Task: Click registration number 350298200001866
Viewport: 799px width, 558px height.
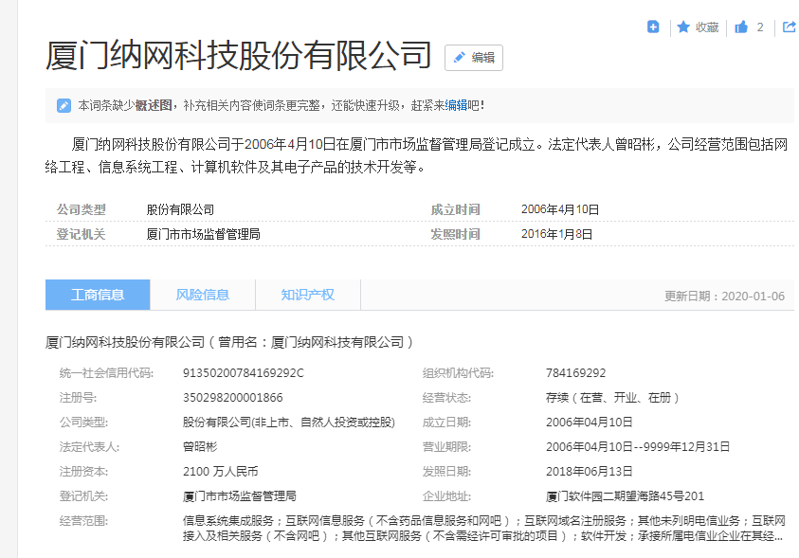Action: 233,397
